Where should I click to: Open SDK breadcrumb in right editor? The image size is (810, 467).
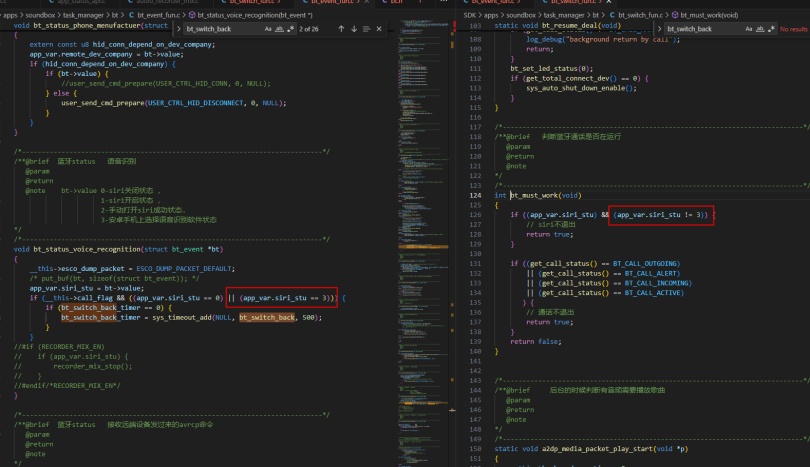[470, 15]
